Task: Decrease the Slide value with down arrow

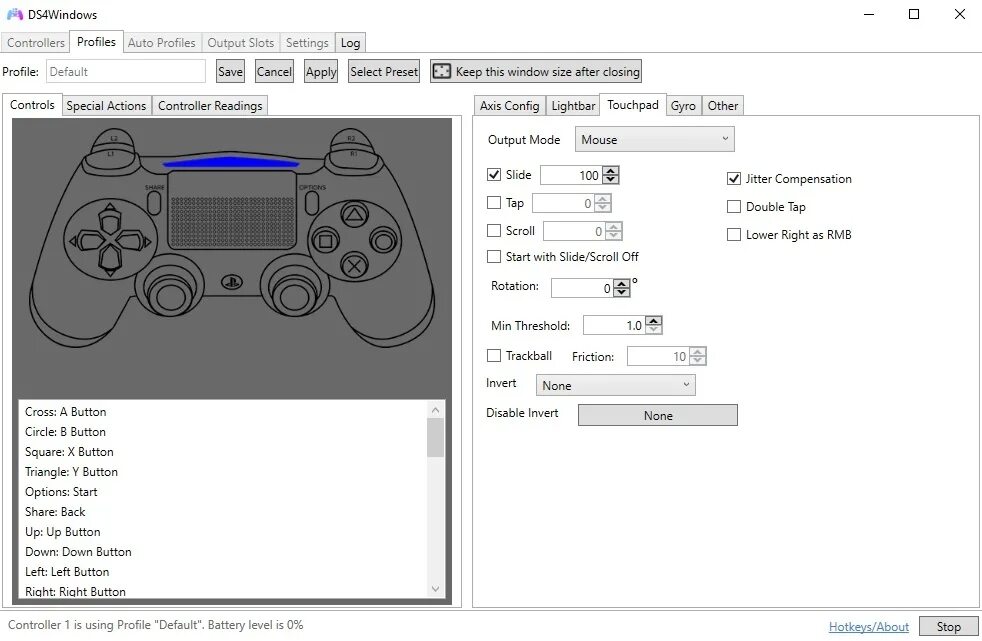Action: 611,180
